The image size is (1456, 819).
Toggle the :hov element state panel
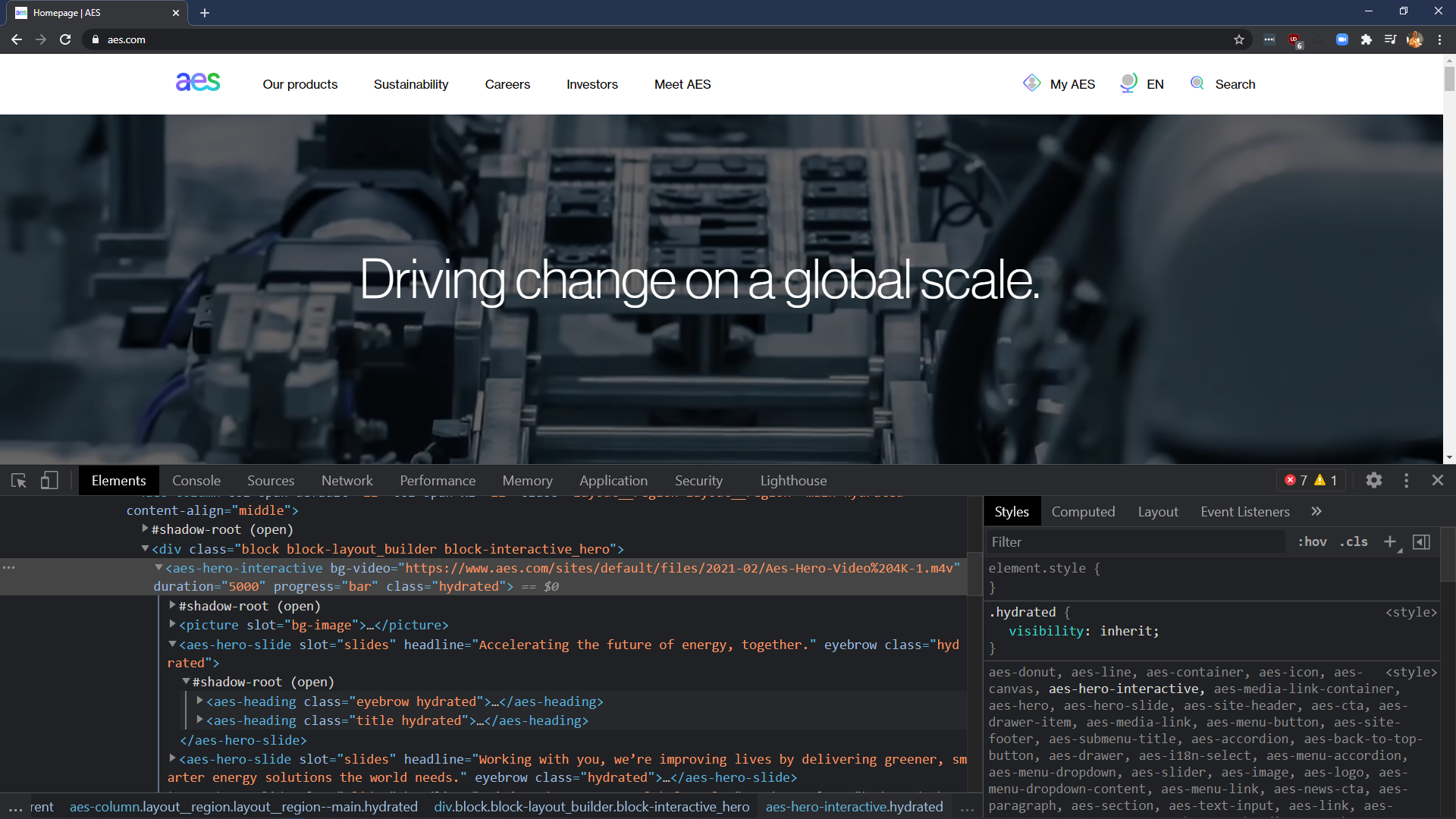click(1312, 541)
